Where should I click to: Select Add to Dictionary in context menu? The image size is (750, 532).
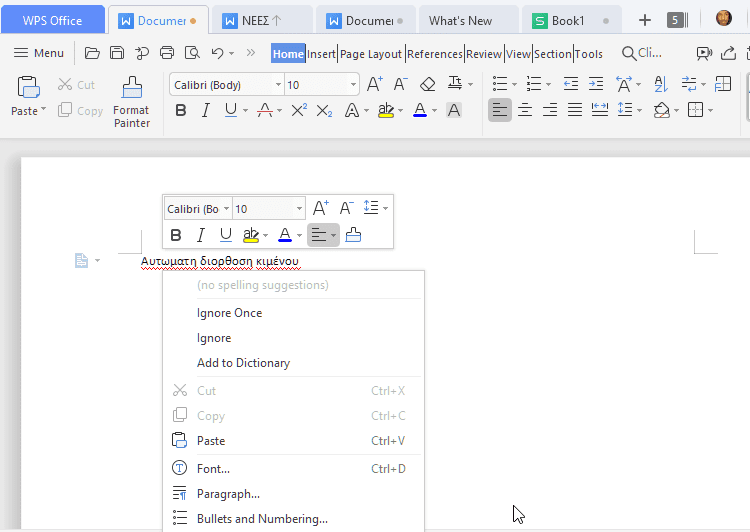(293, 363)
